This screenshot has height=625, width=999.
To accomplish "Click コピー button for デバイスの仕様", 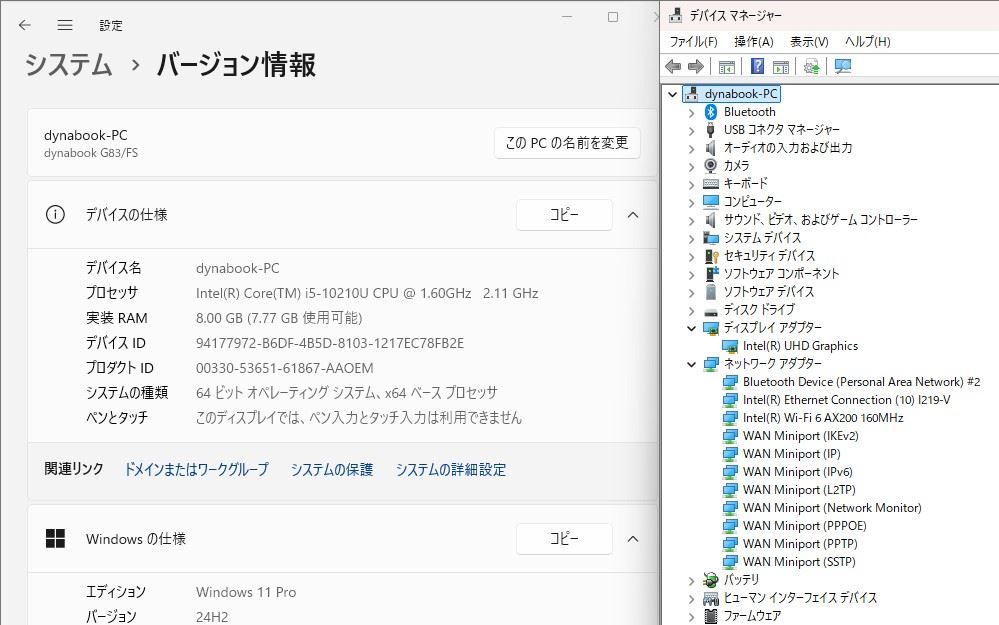I will pyautogui.click(x=564, y=215).
